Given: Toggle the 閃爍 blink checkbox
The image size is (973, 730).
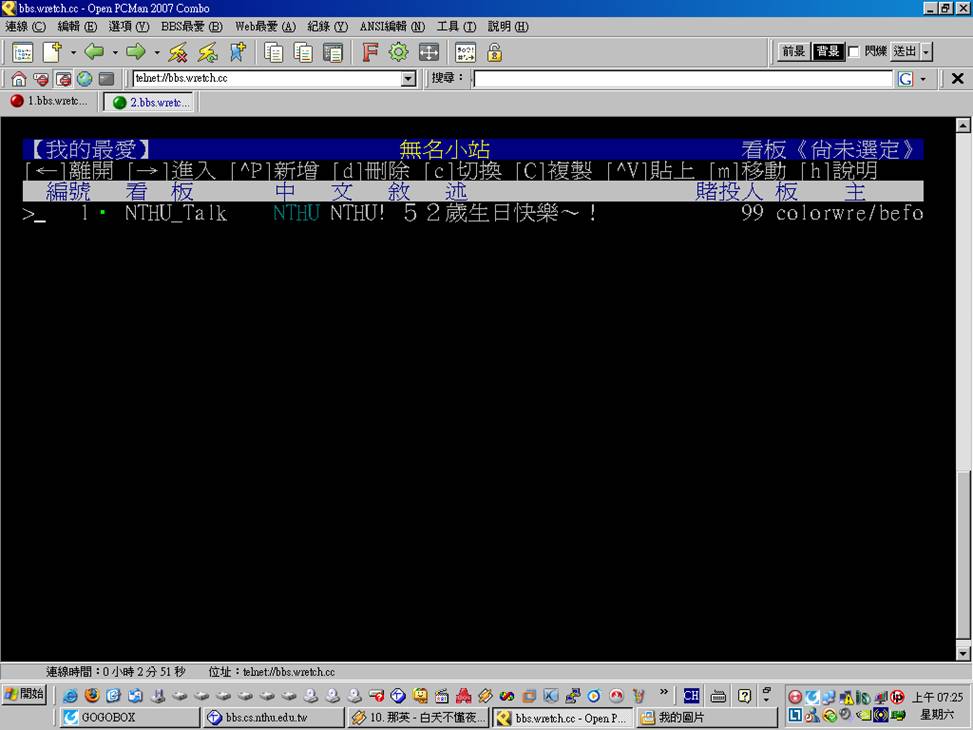Looking at the screenshot, I should click(854, 52).
